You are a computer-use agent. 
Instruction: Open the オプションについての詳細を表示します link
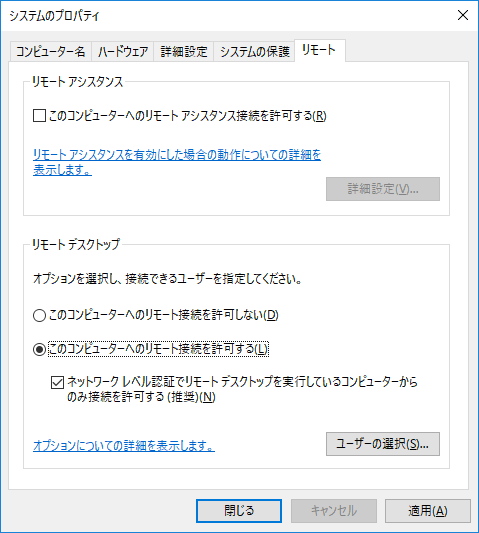click(124, 445)
